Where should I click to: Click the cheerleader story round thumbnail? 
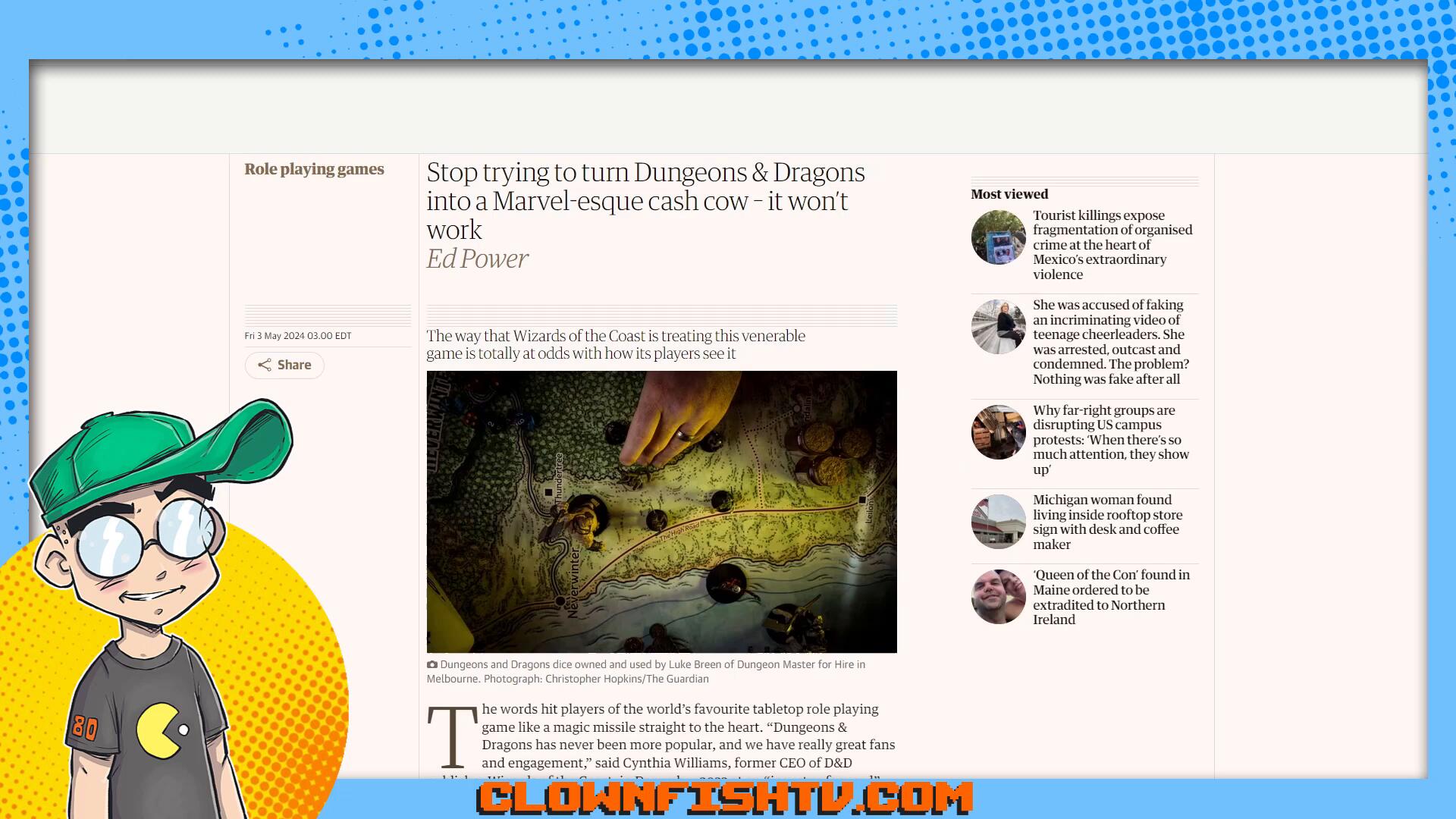pos(998,327)
